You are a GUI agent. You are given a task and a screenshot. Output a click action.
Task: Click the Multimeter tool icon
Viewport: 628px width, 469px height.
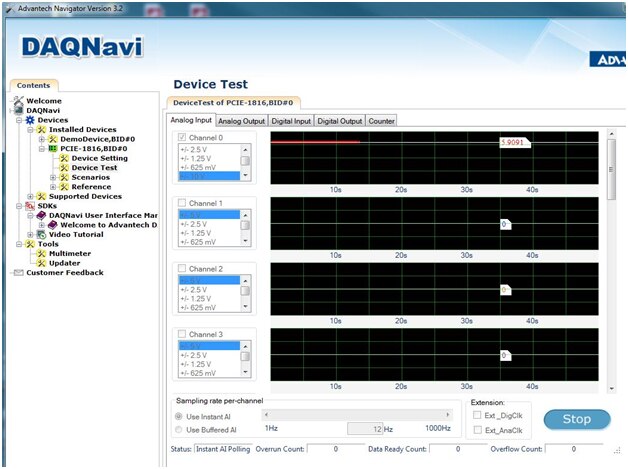pos(41,254)
